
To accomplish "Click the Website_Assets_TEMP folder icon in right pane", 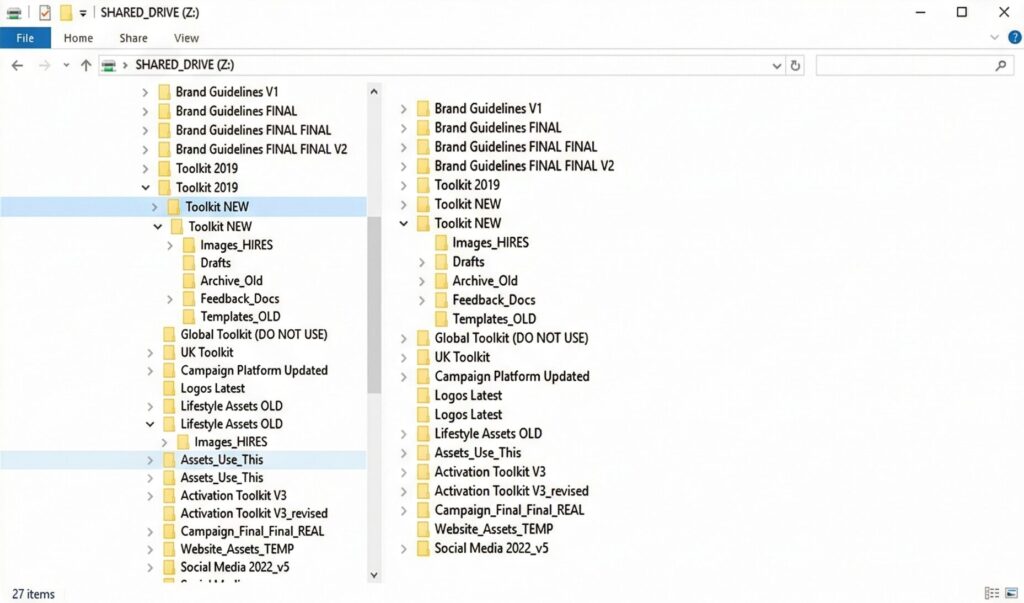I will [x=422, y=529].
